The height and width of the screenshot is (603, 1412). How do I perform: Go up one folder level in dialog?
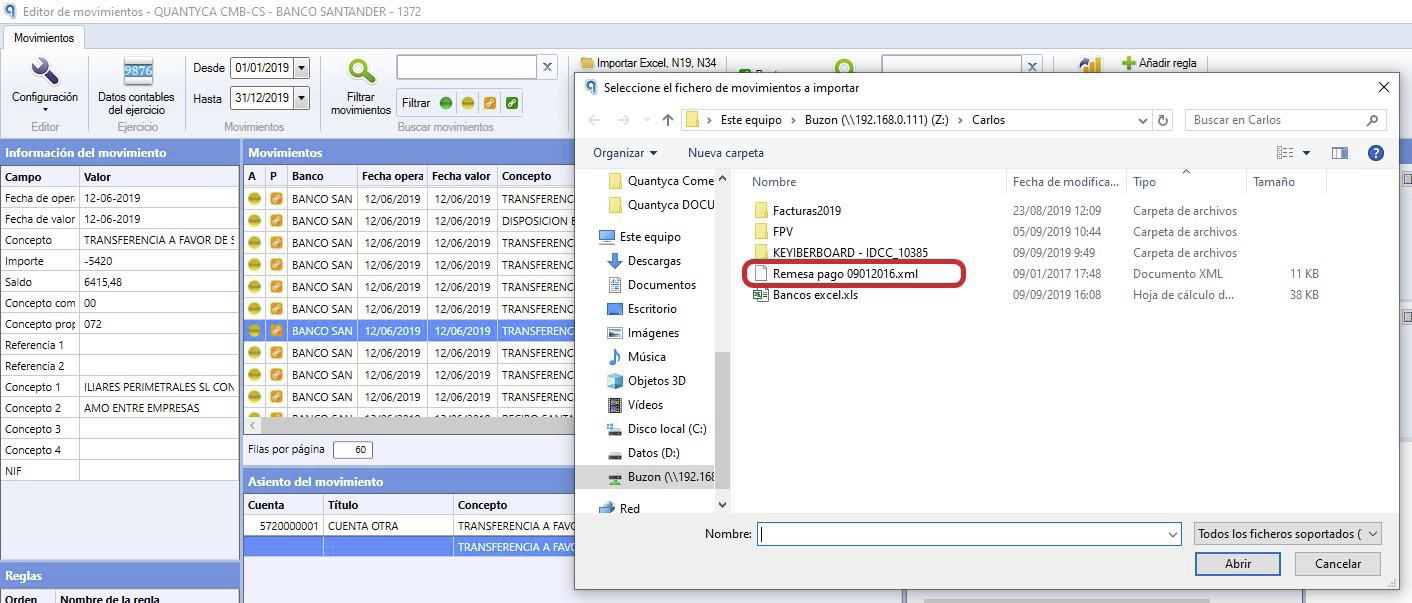(x=668, y=120)
